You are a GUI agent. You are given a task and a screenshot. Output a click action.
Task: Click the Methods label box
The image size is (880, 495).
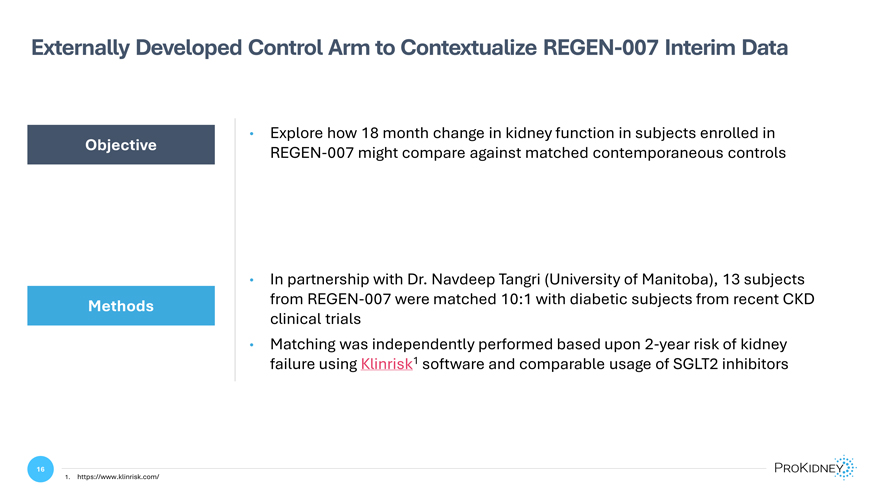(121, 306)
